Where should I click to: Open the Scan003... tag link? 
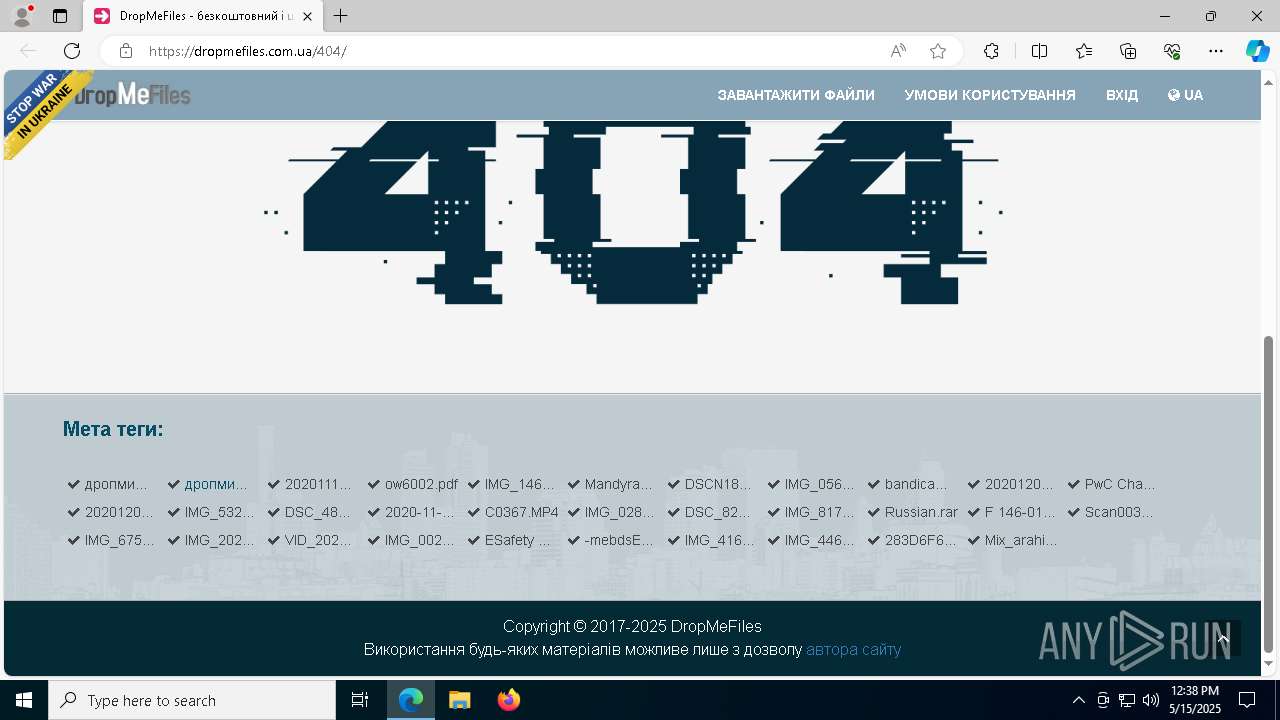1119,512
